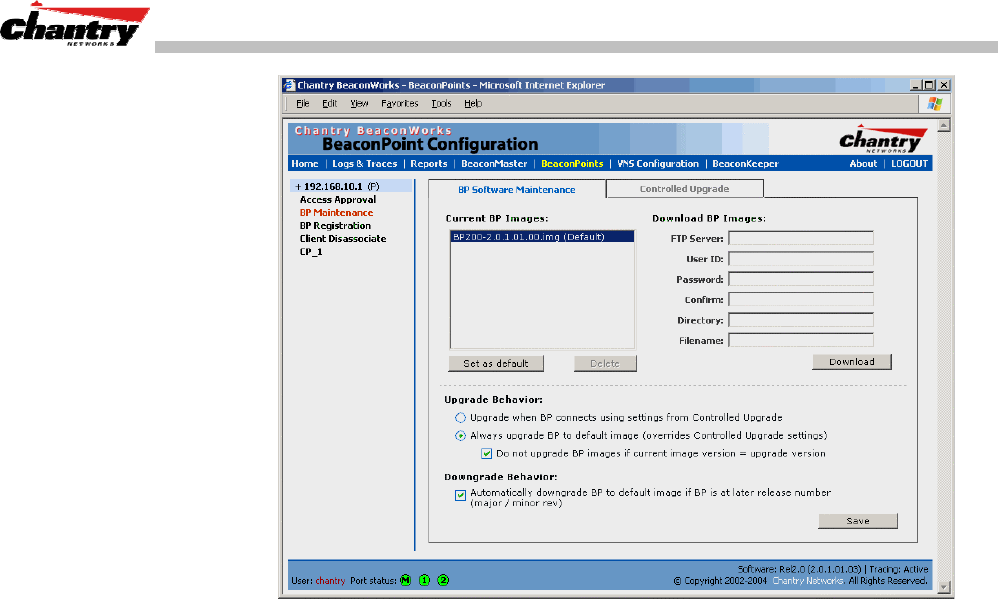
Task: Click the green M port status indicator
Action: (405, 580)
